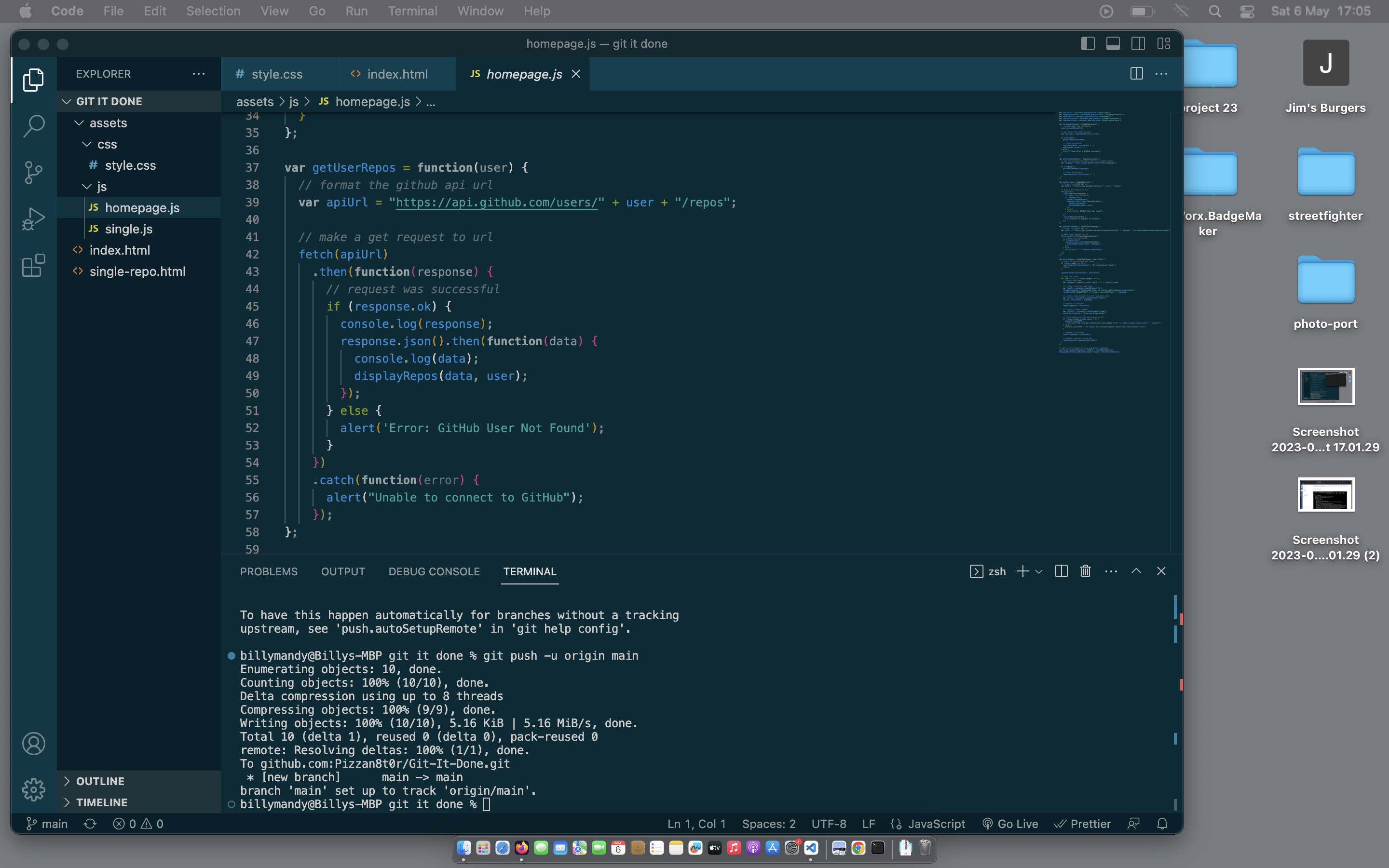The height and width of the screenshot is (868, 1389).
Task: Toggle the panel visibility icon
Action: pos(1113,43)
